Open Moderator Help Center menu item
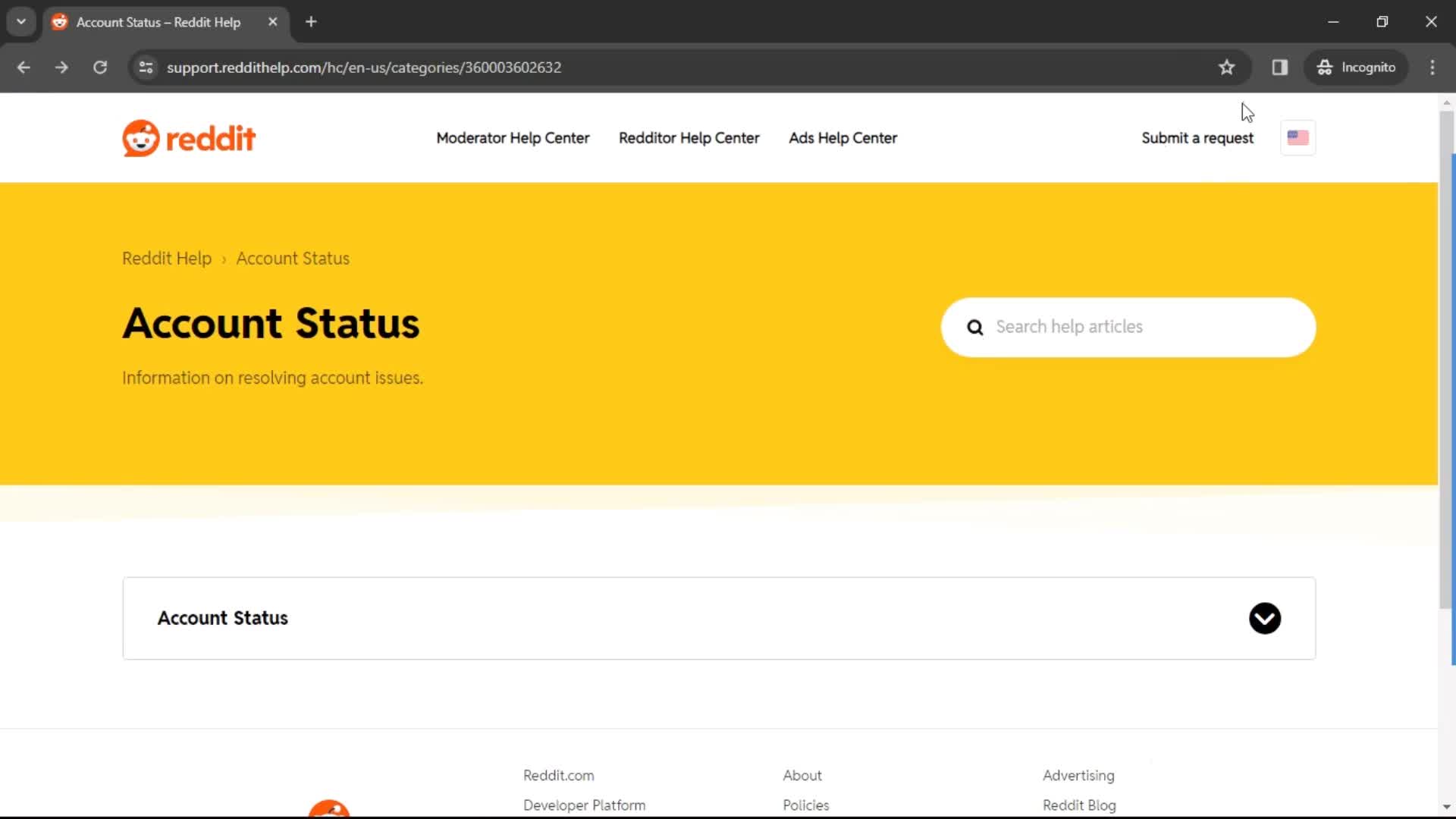This screenshot has width=1456, height=819. click(x=513, y=138)
